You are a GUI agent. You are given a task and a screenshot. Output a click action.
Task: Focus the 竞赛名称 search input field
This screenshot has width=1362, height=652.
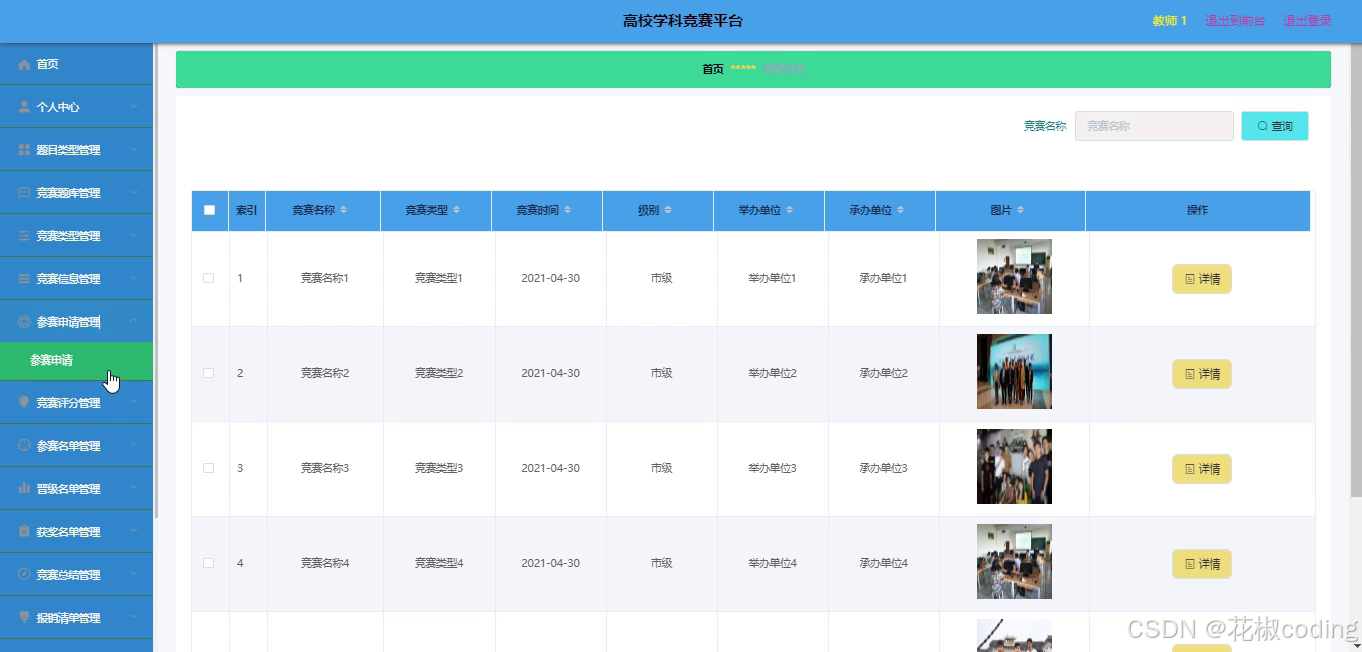click(x=1154, y=126)
